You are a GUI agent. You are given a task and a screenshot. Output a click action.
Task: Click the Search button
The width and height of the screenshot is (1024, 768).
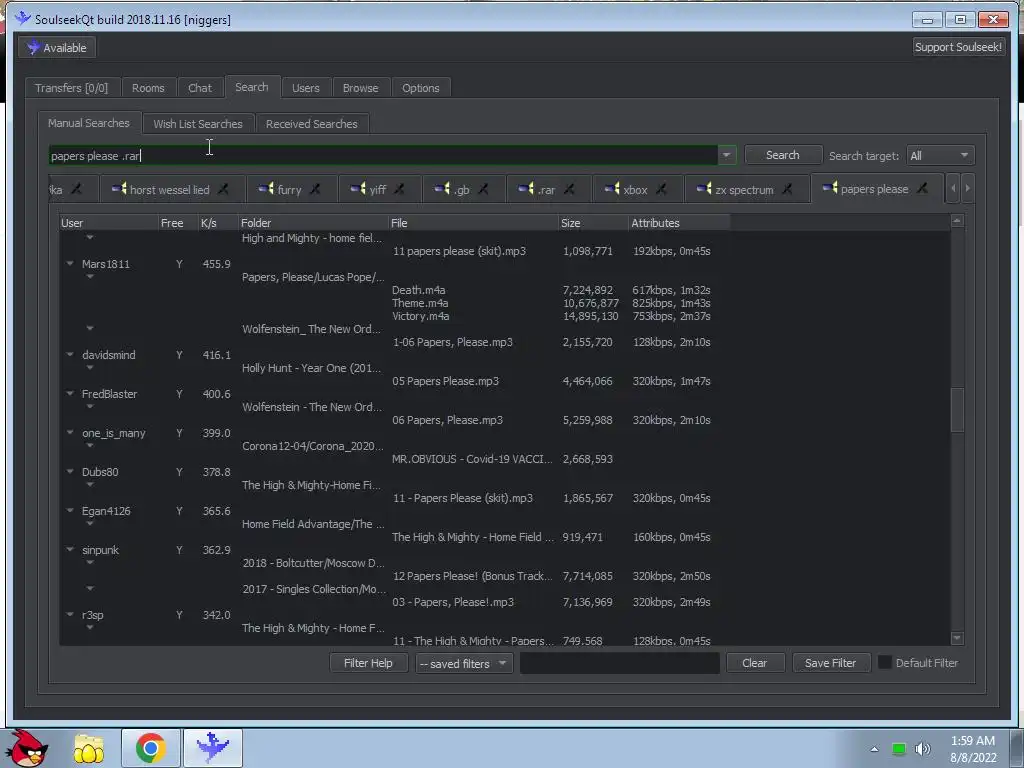[782, 155]
